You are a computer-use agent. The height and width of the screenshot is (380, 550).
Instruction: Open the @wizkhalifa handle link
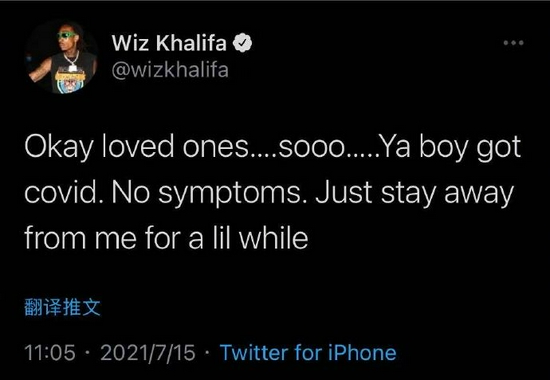click(x=170, y=70)
